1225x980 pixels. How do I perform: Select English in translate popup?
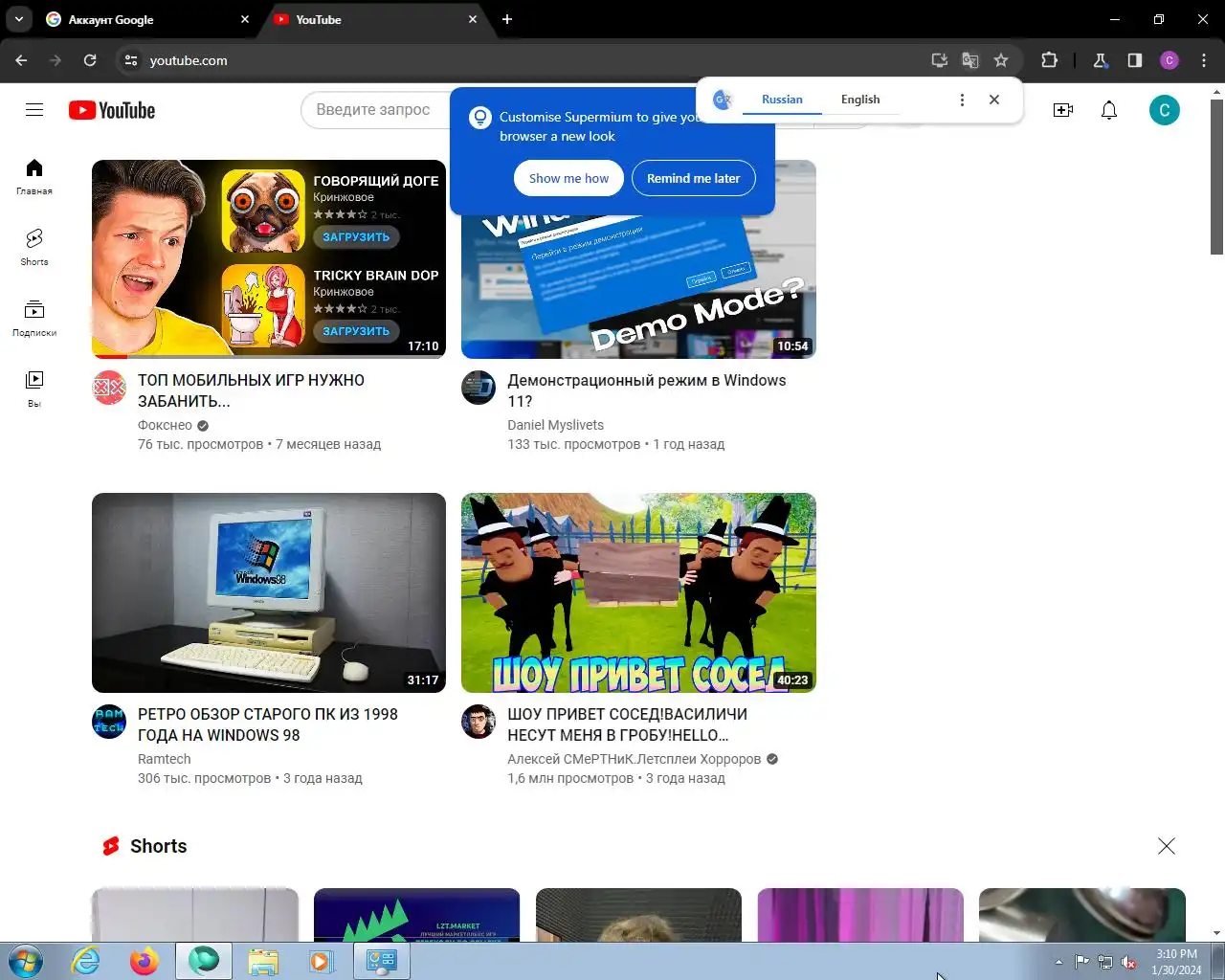[860, 100]
